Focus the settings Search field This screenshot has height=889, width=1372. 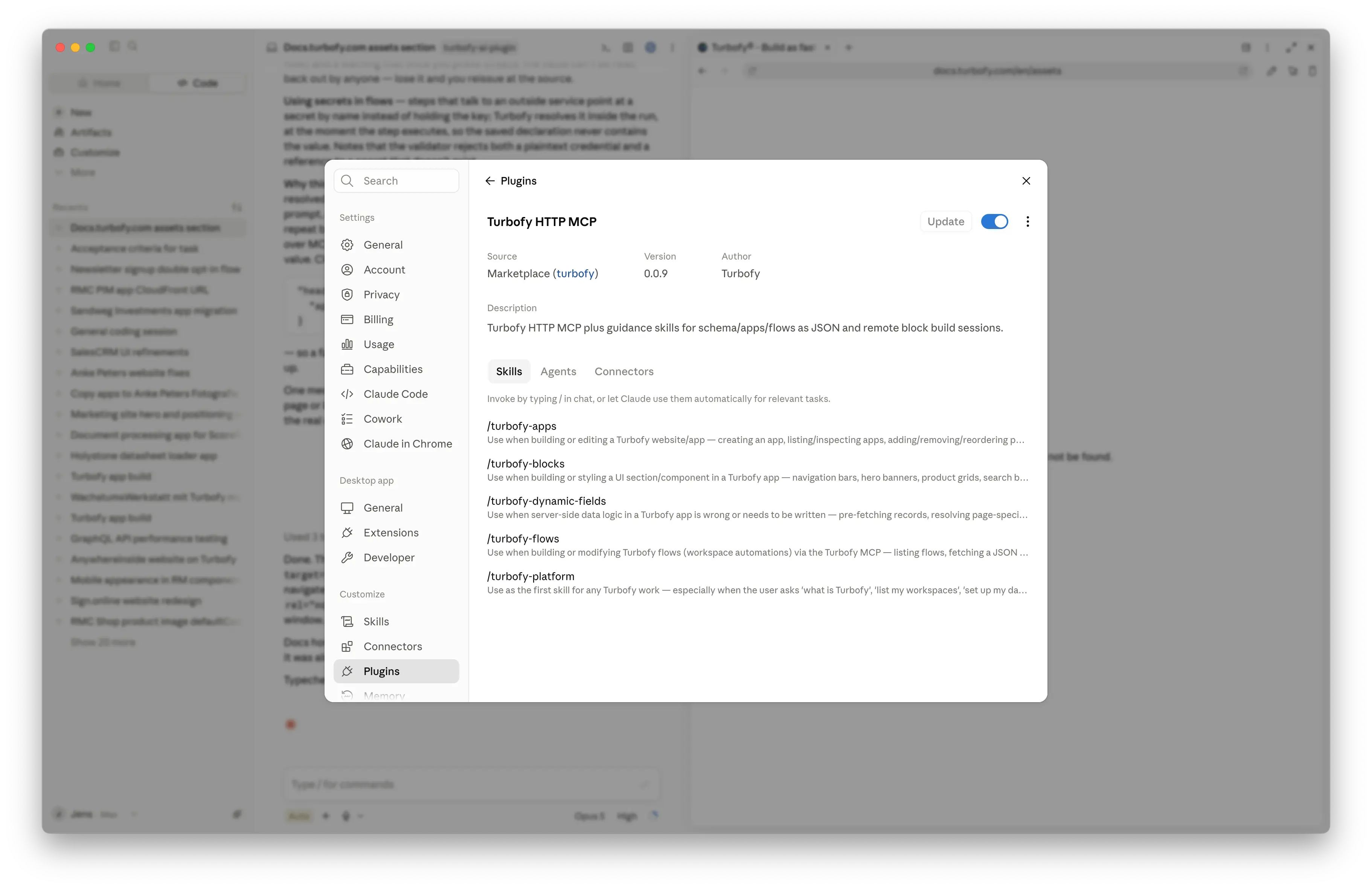[x=396, y=180]
